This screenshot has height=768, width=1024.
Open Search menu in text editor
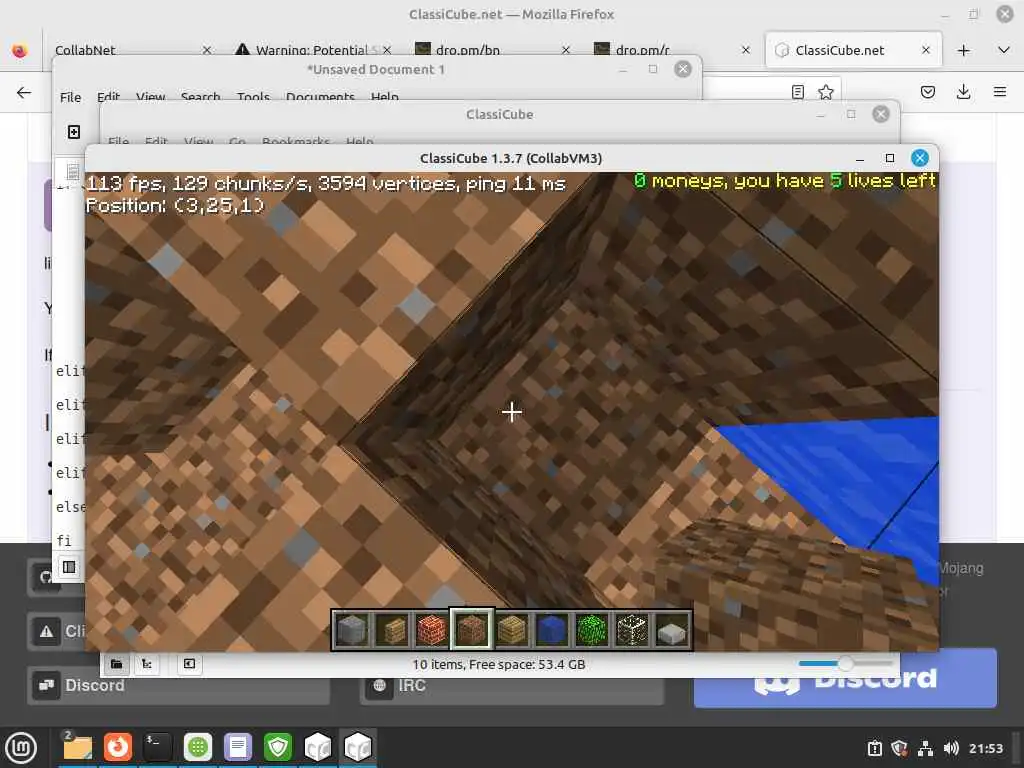[200, 97]
